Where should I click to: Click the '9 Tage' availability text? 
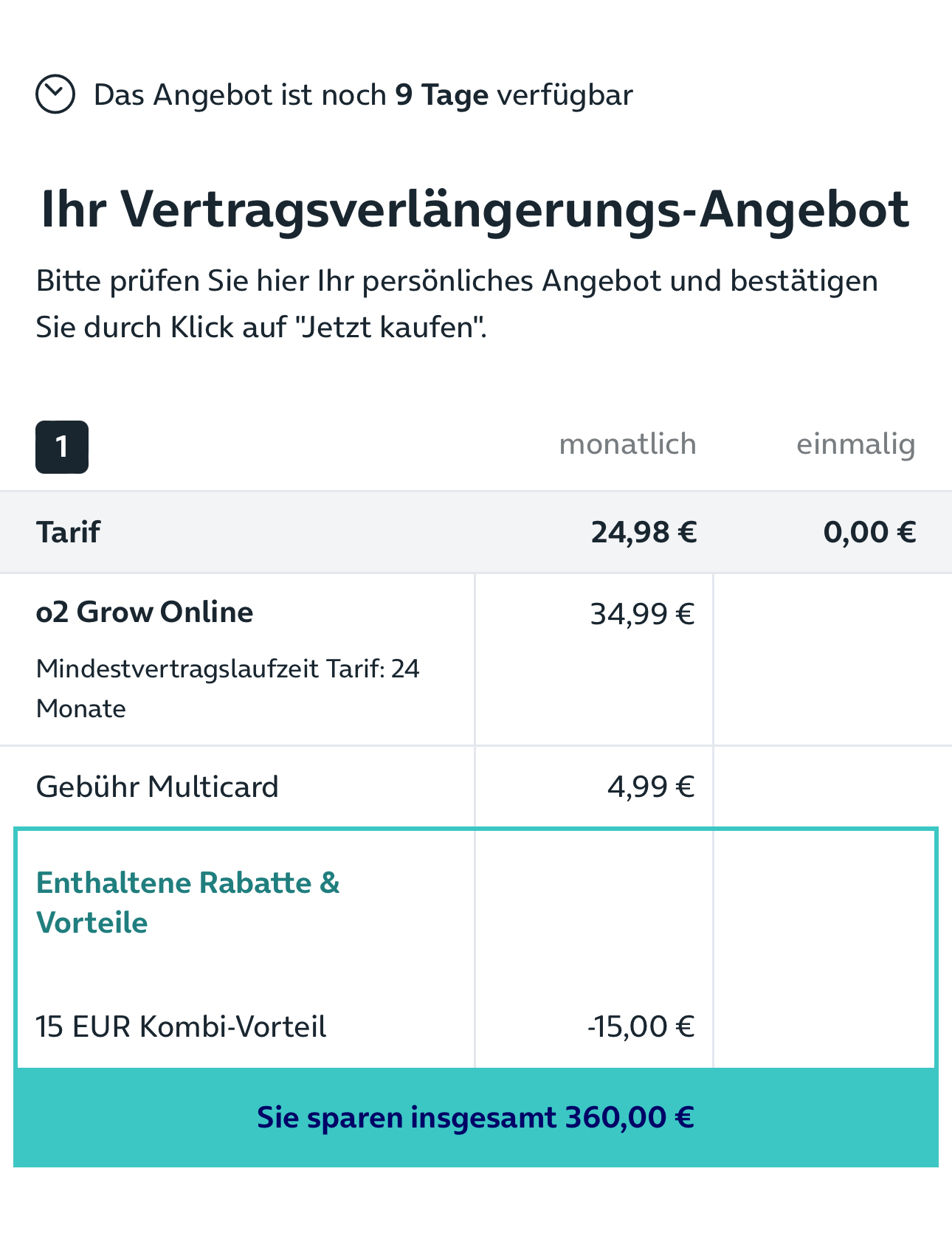(441, 96)
